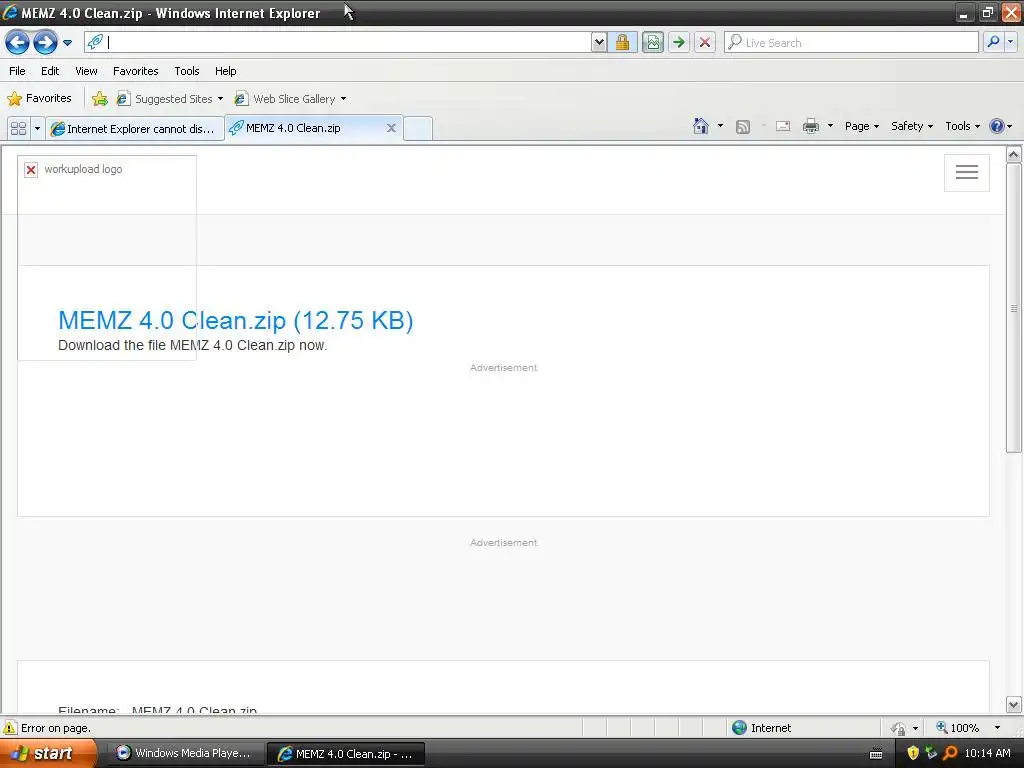This screenshot has width=1024, height=768.
Task: Switch to Windows Media Player taskbar button
Action: coord(185,753)
